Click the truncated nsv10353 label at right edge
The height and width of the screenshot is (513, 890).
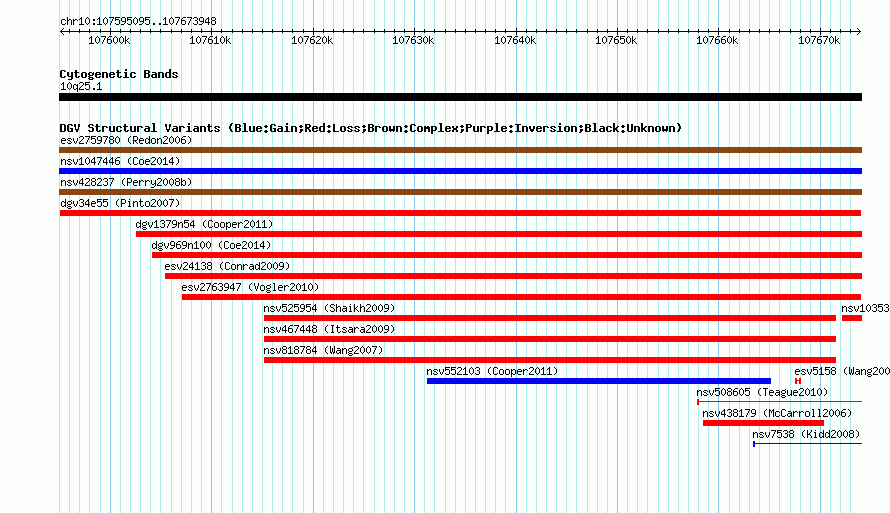click(x=866, y=308)
